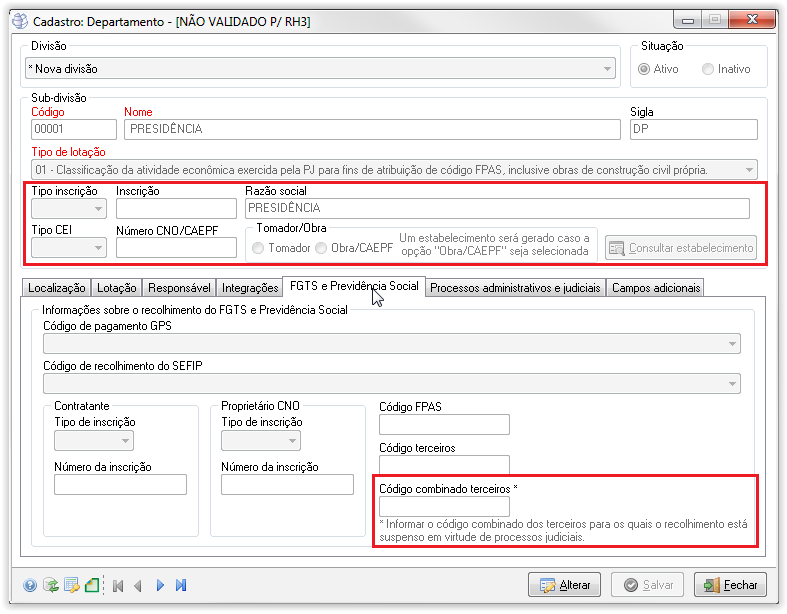Click the green sheet icon in bottom toolbar
The image size is (787, 614).
point(92,586)
